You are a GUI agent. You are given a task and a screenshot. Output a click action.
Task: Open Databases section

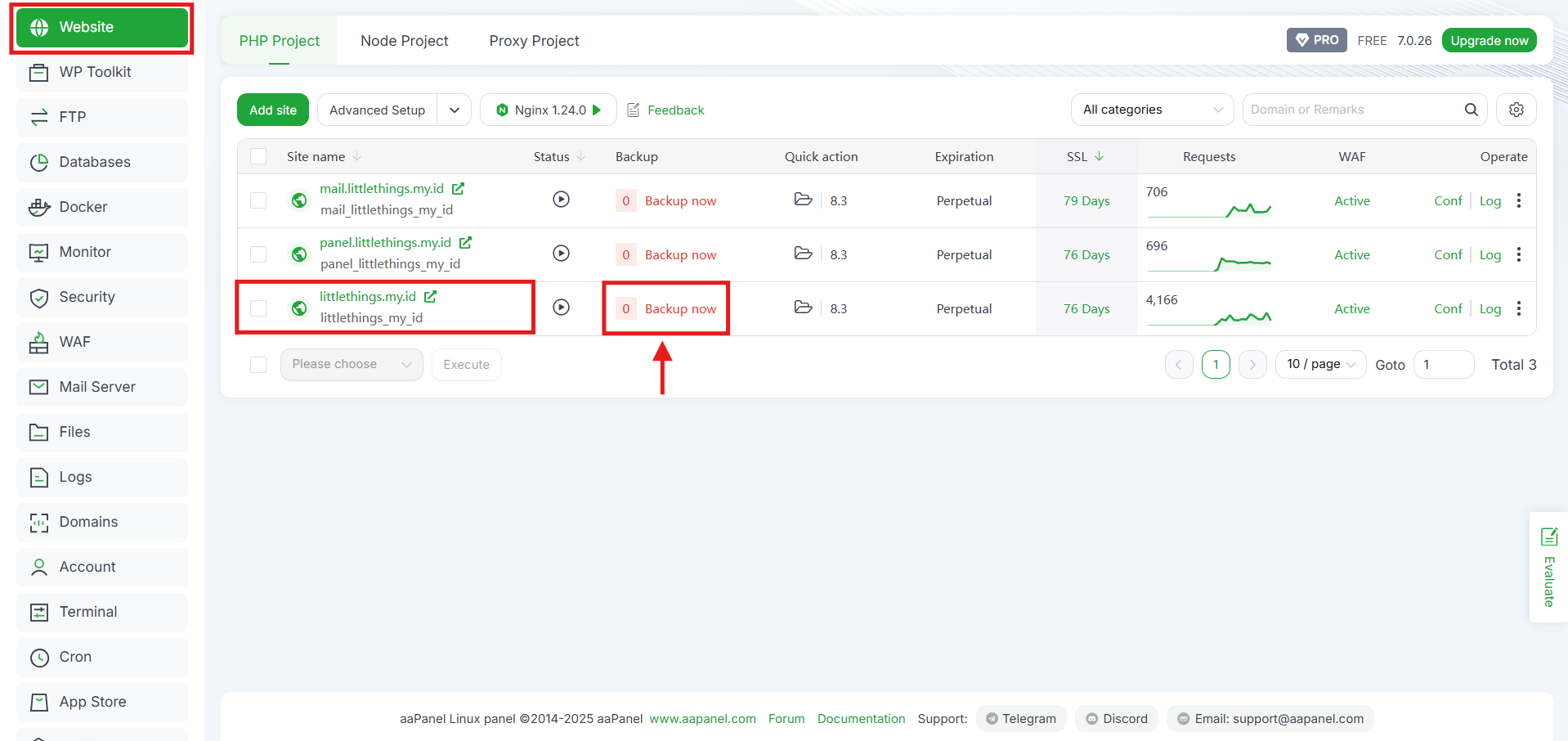(x=102, y=162)
